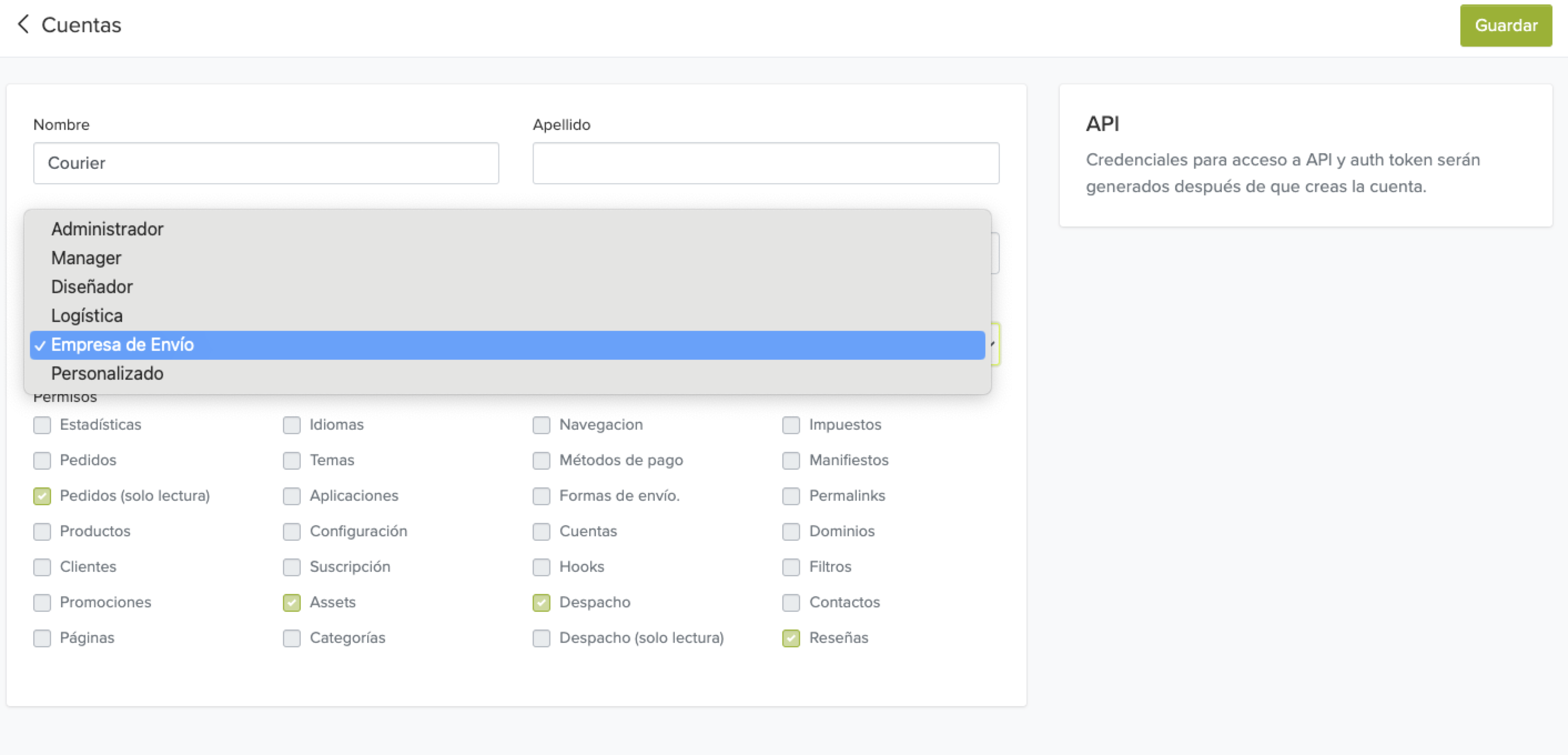Tick the Manifiestos checkbox

[791, 460]
